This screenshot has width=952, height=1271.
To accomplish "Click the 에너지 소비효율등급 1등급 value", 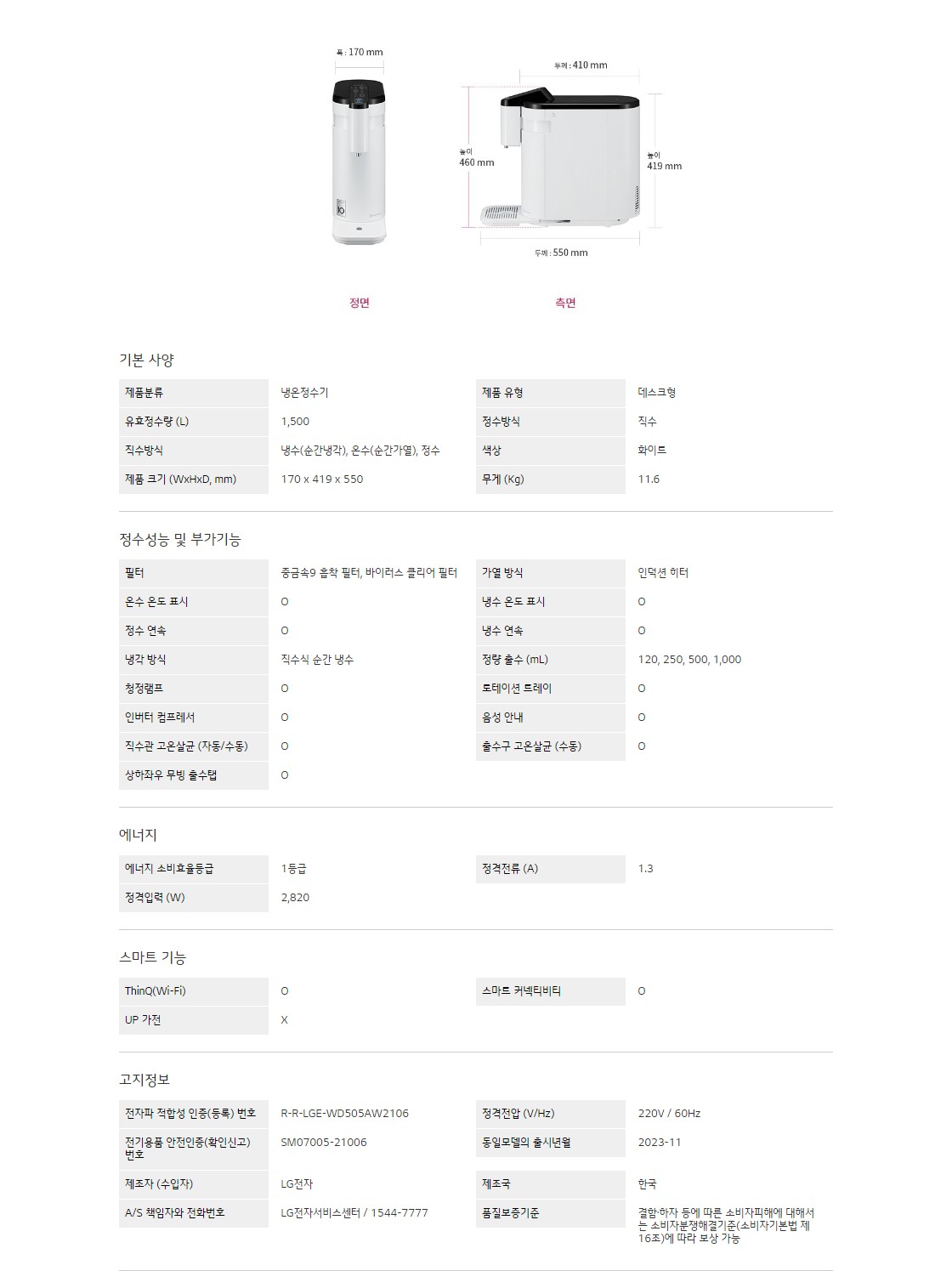I will pos(293,869).
